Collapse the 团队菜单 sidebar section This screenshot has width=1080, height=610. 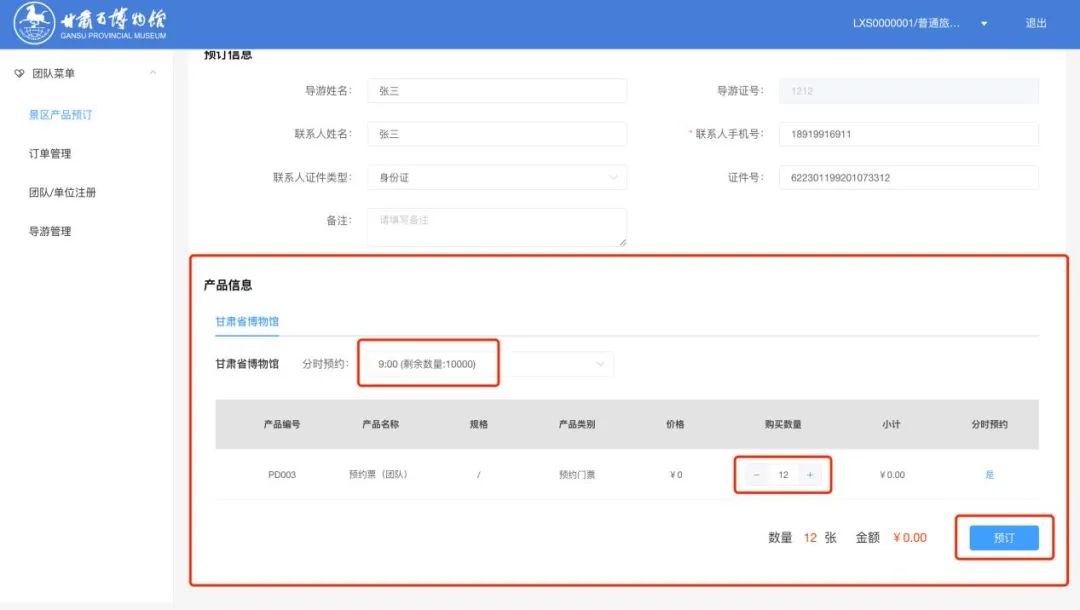pyautogui.click(x=153, y=72)
